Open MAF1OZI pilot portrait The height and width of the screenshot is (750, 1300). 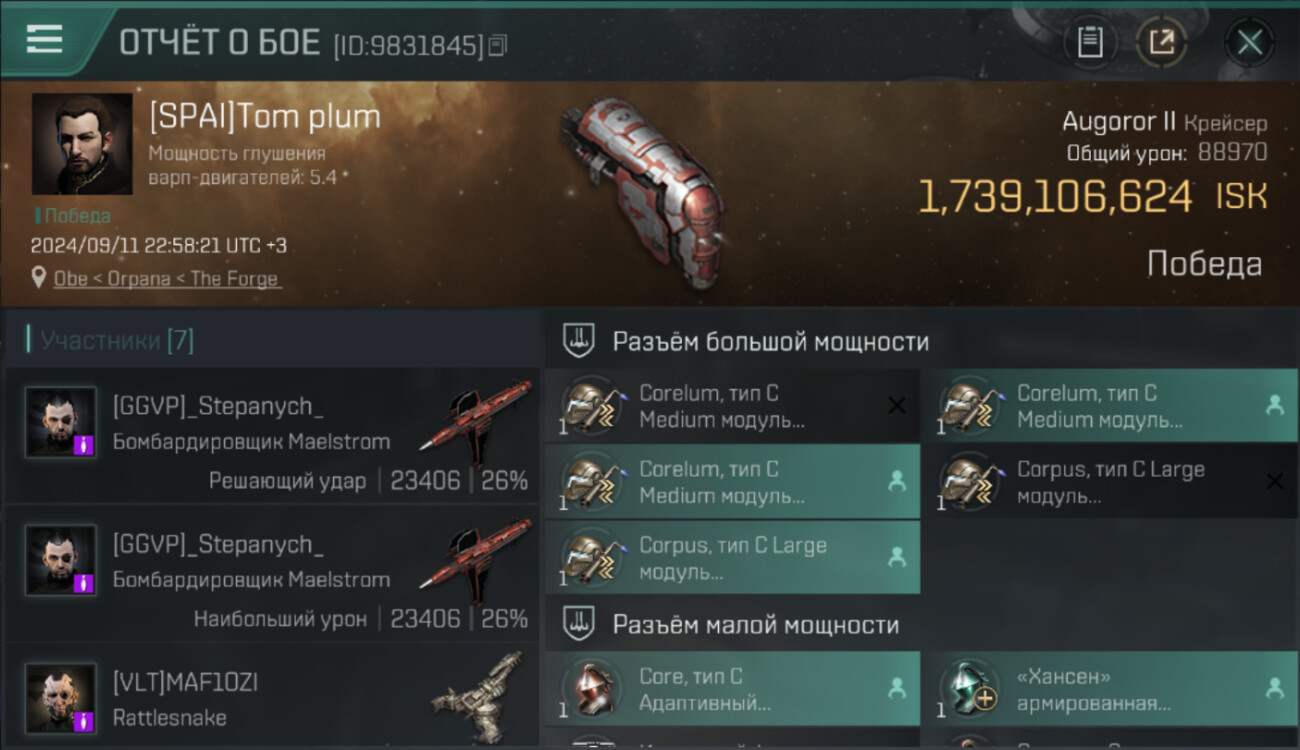(x=61, y=698)
